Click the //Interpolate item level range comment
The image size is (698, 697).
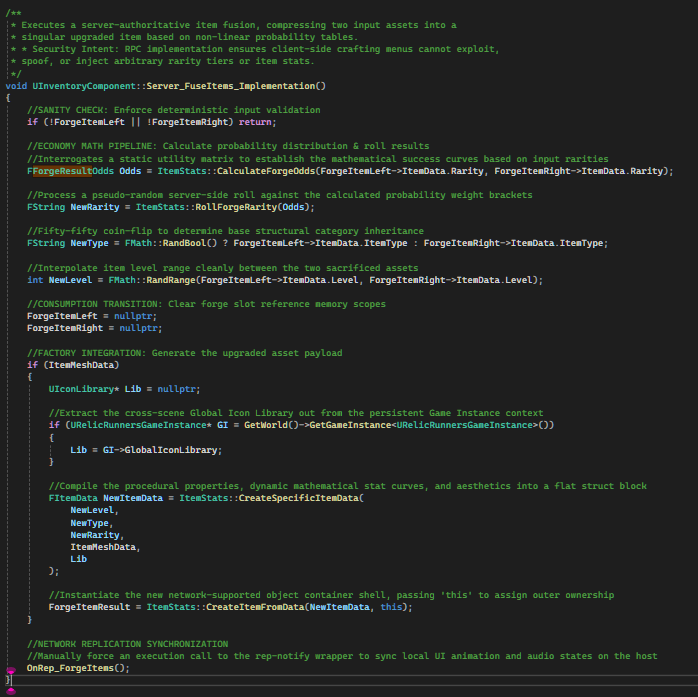223,268
